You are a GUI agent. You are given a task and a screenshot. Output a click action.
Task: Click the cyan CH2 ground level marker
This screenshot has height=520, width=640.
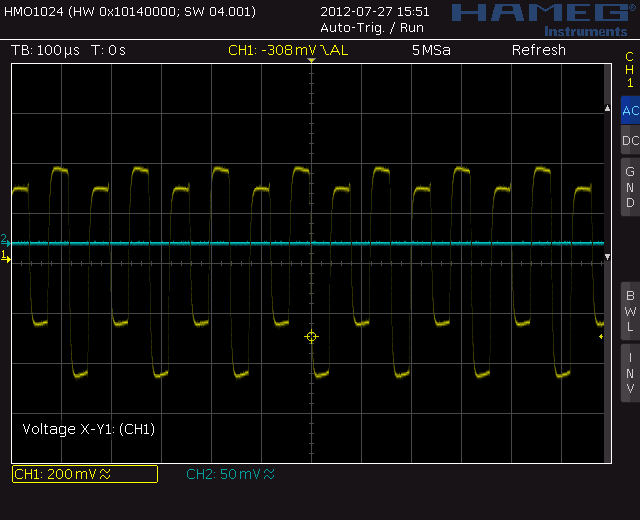click(x=5, y=241)
